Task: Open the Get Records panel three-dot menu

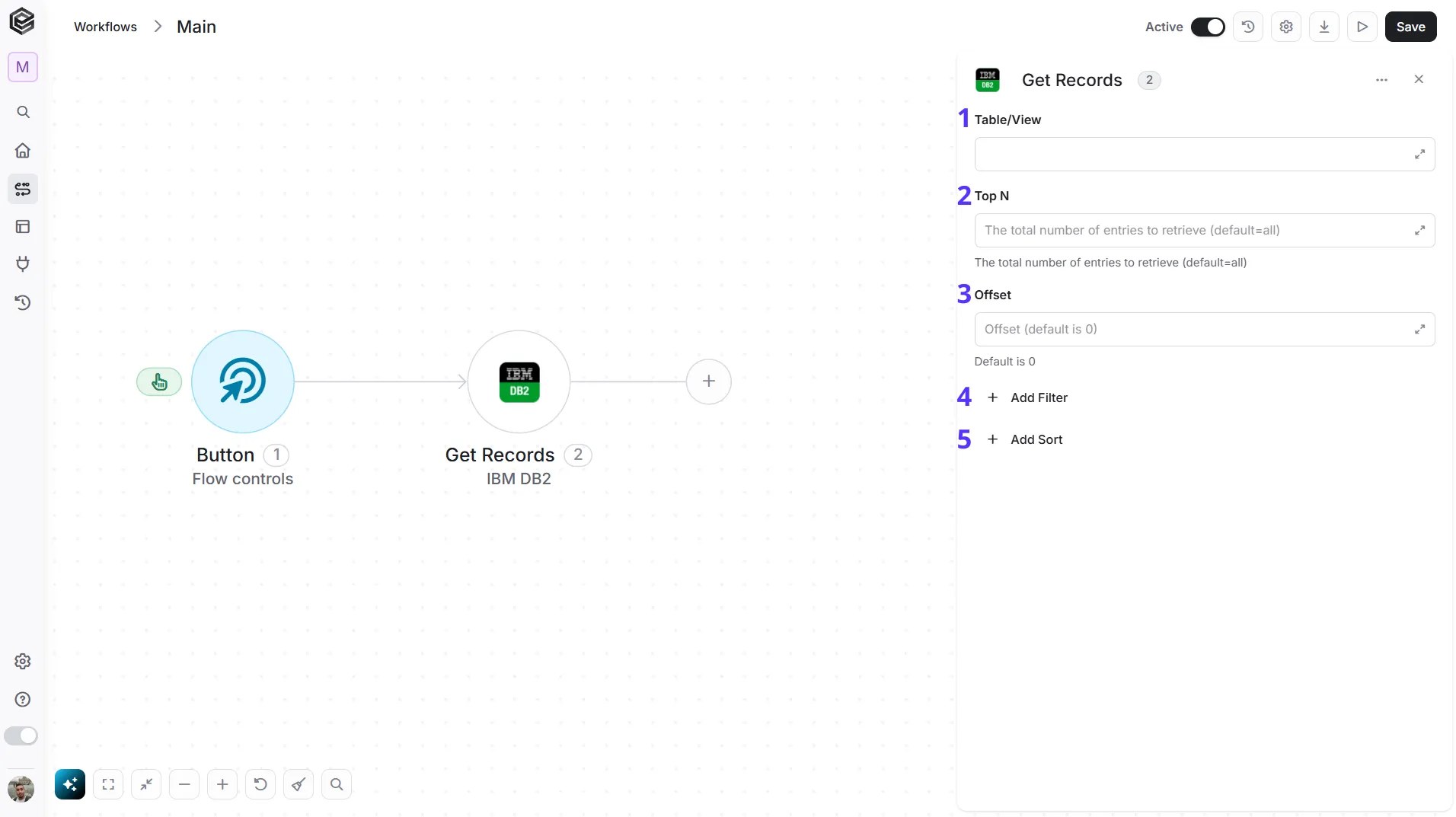Action: coord(1381,80)
